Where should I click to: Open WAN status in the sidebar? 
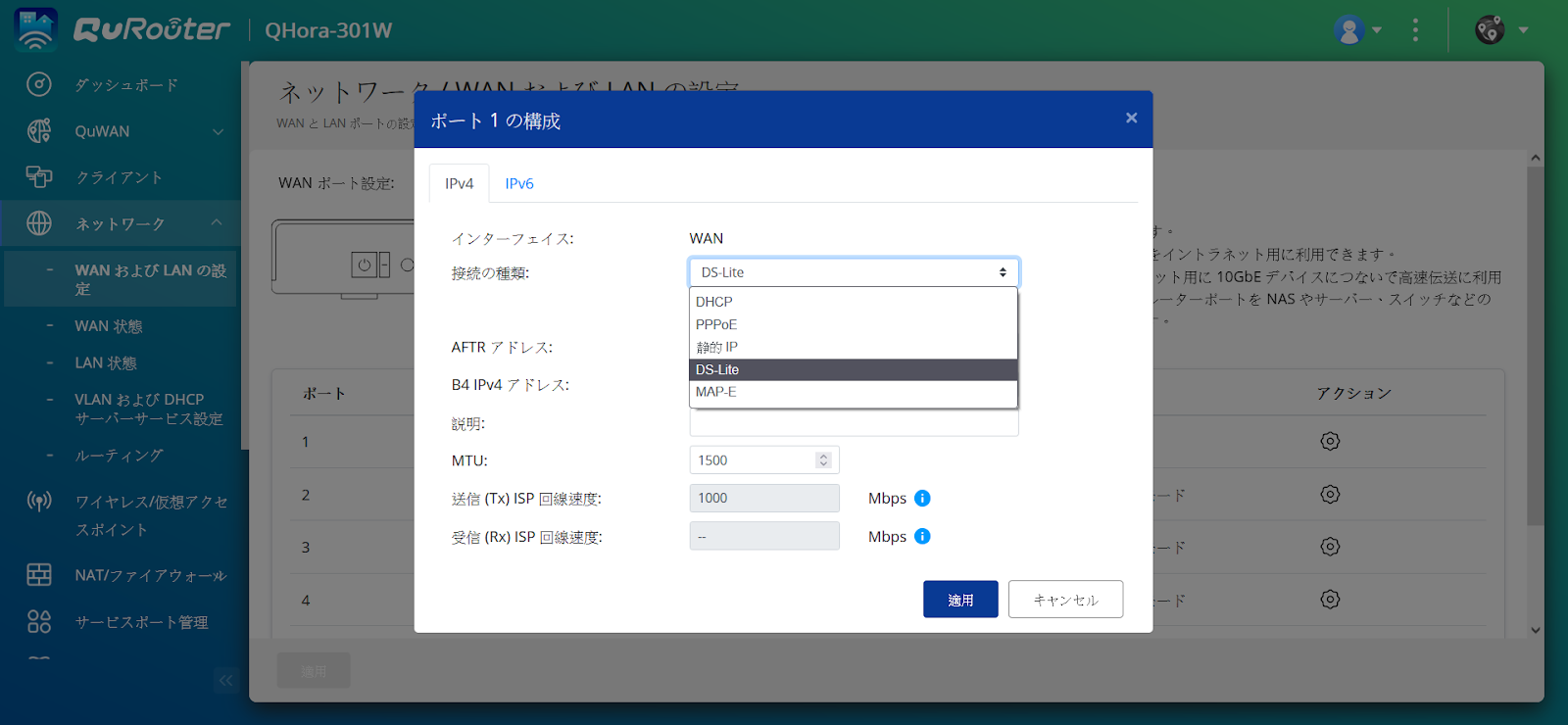109,326
